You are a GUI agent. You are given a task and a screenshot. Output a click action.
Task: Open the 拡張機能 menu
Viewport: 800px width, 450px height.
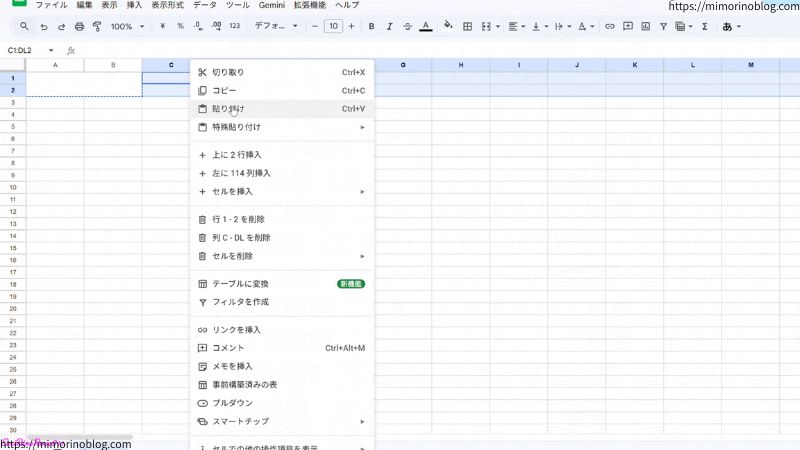pos(310,5)
